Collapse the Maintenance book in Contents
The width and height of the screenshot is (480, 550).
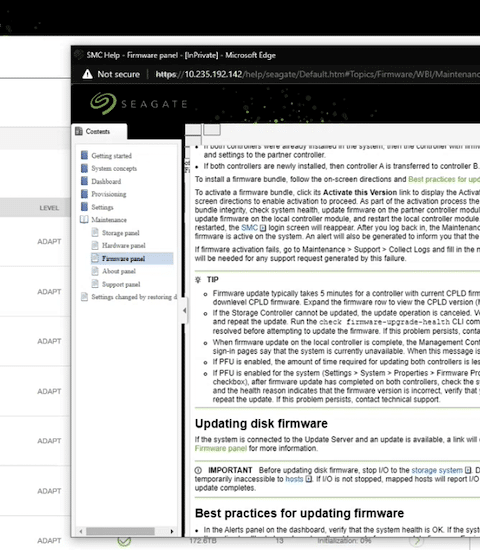click(x=109, y=220)
